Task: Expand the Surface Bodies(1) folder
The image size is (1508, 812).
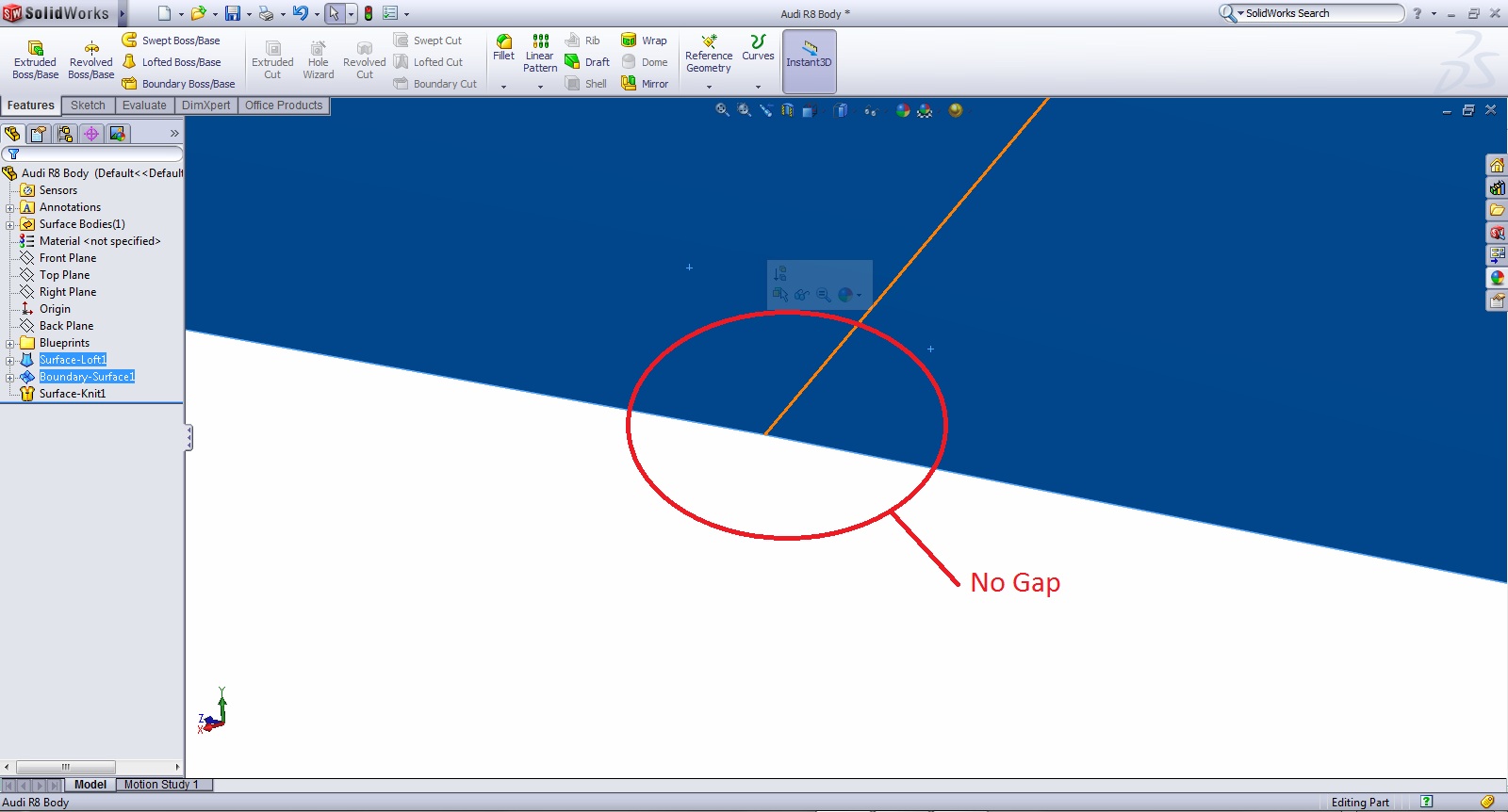Action: (x=10, y=224)
